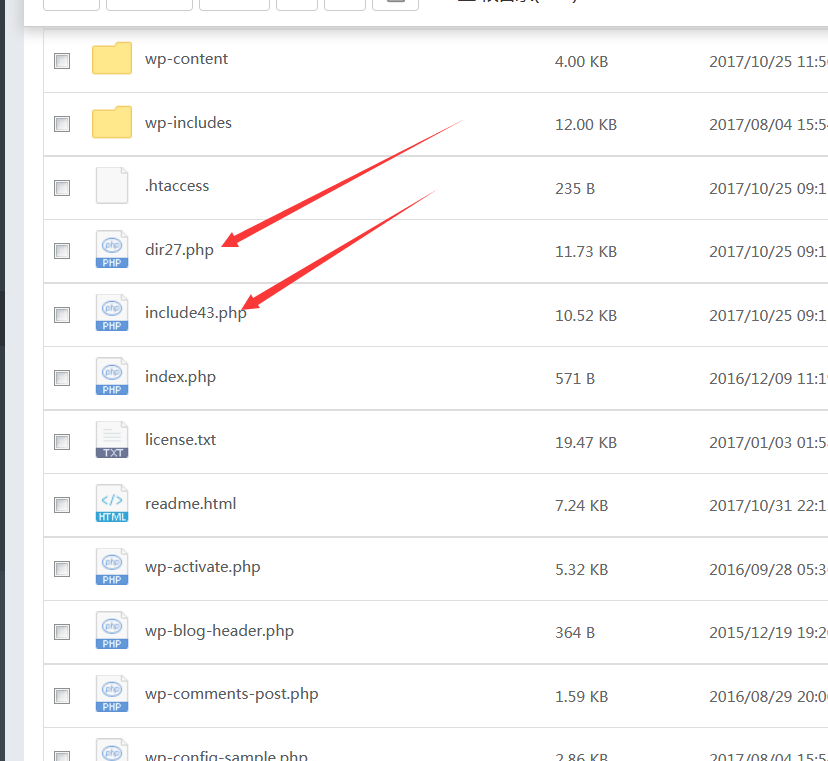Click the modified date of wp-content
Screen dimensions: 828x761
pos(768,62)
